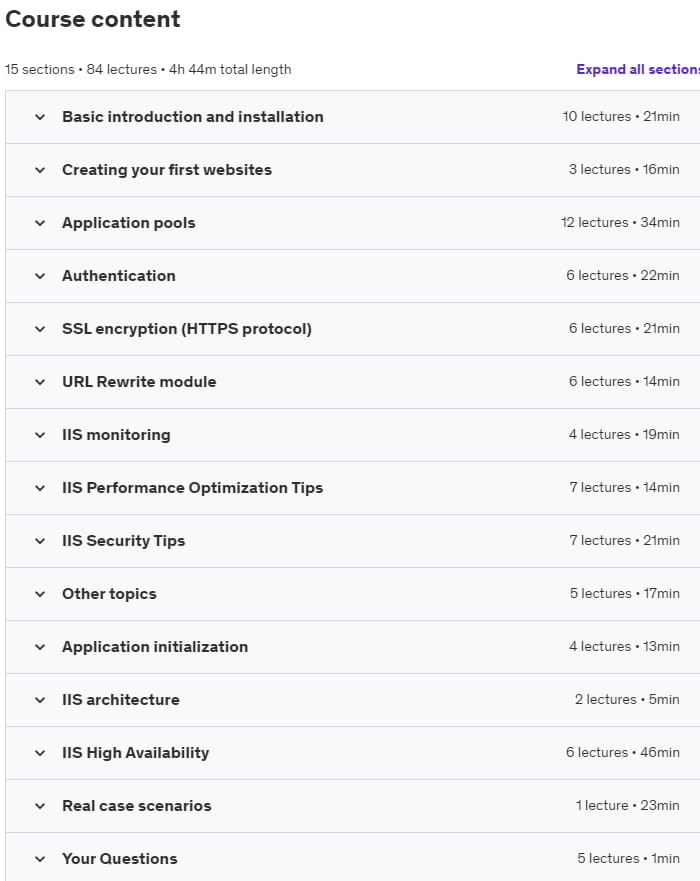Expand chevron beside URL Rewrite module

click(x=40, y=382)
